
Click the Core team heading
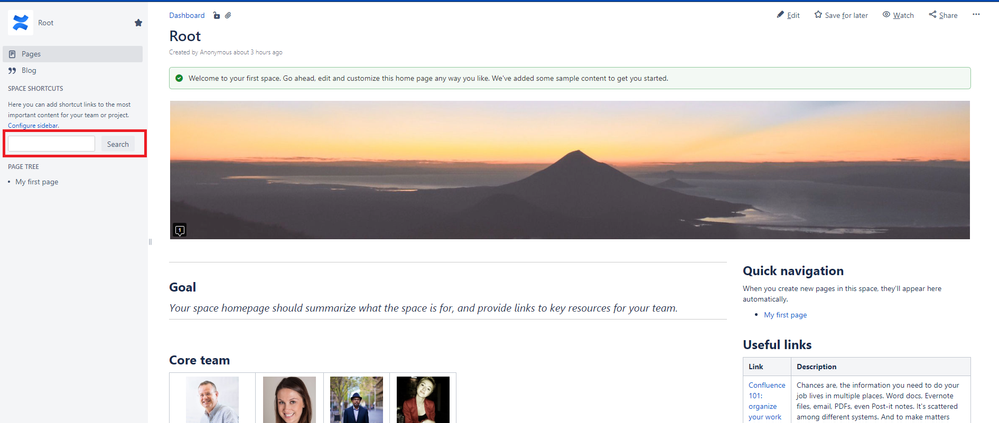(199, 361)
